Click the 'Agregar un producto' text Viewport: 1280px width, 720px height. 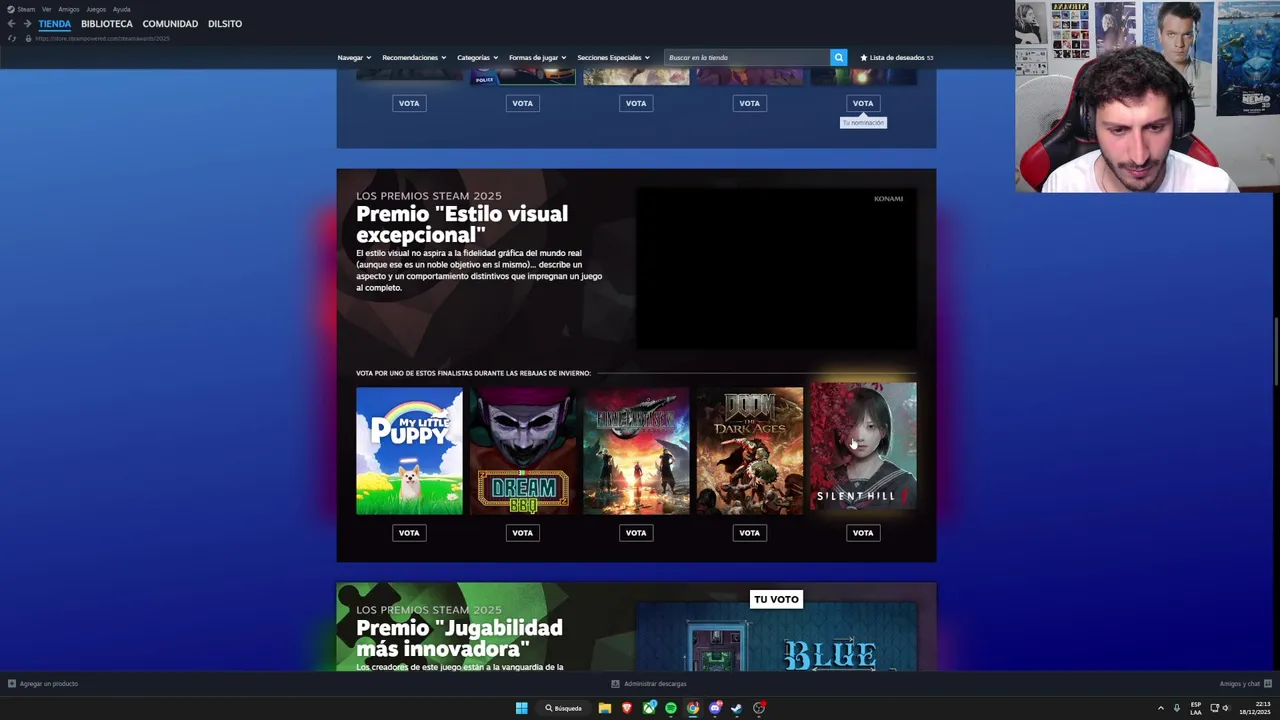tap(48, 684)
